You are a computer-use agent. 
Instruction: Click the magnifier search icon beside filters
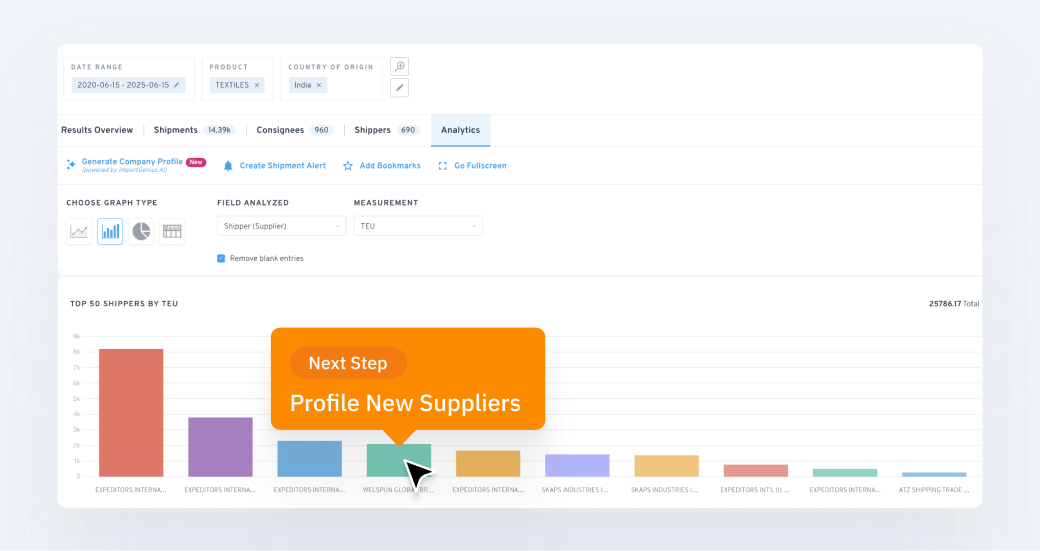(x=399, y=66)
